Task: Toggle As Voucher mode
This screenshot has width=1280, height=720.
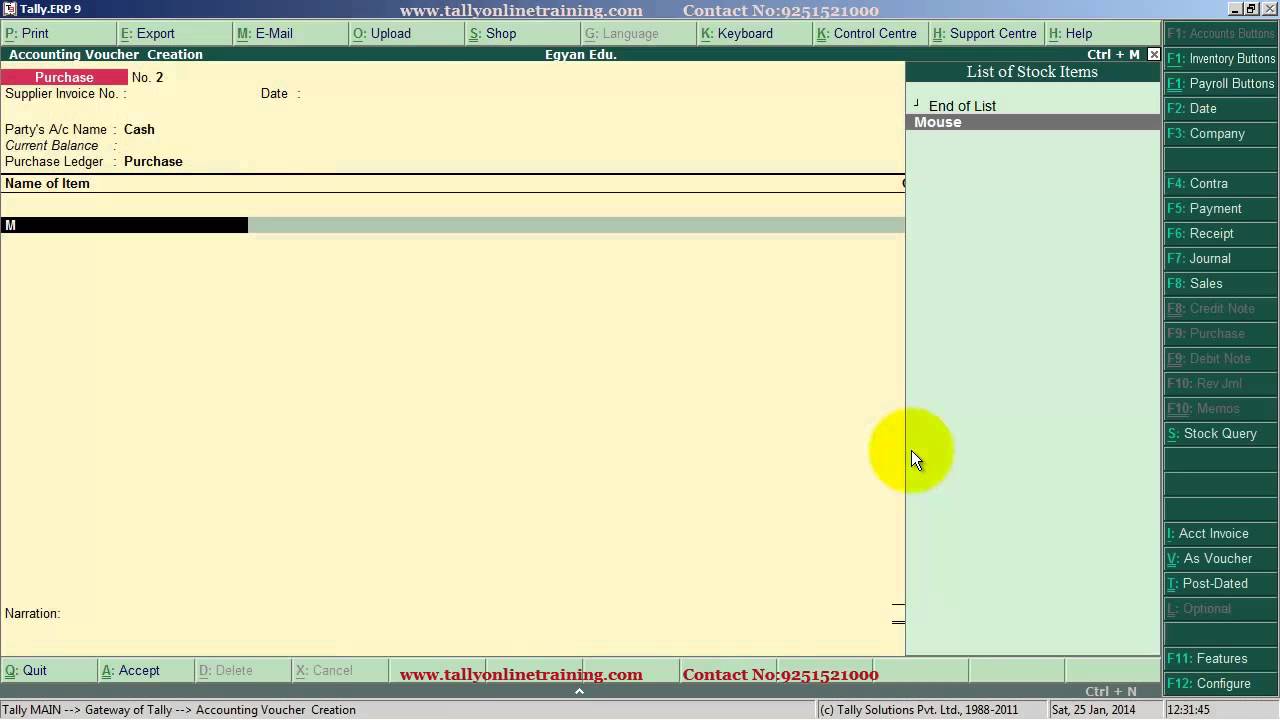Action: coord(1221,558)
